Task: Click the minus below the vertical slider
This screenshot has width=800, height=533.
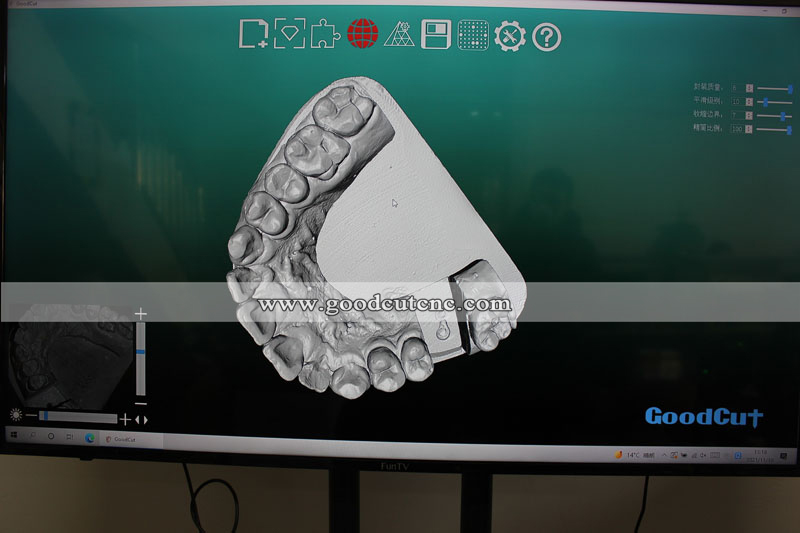Action: (141, 403)
